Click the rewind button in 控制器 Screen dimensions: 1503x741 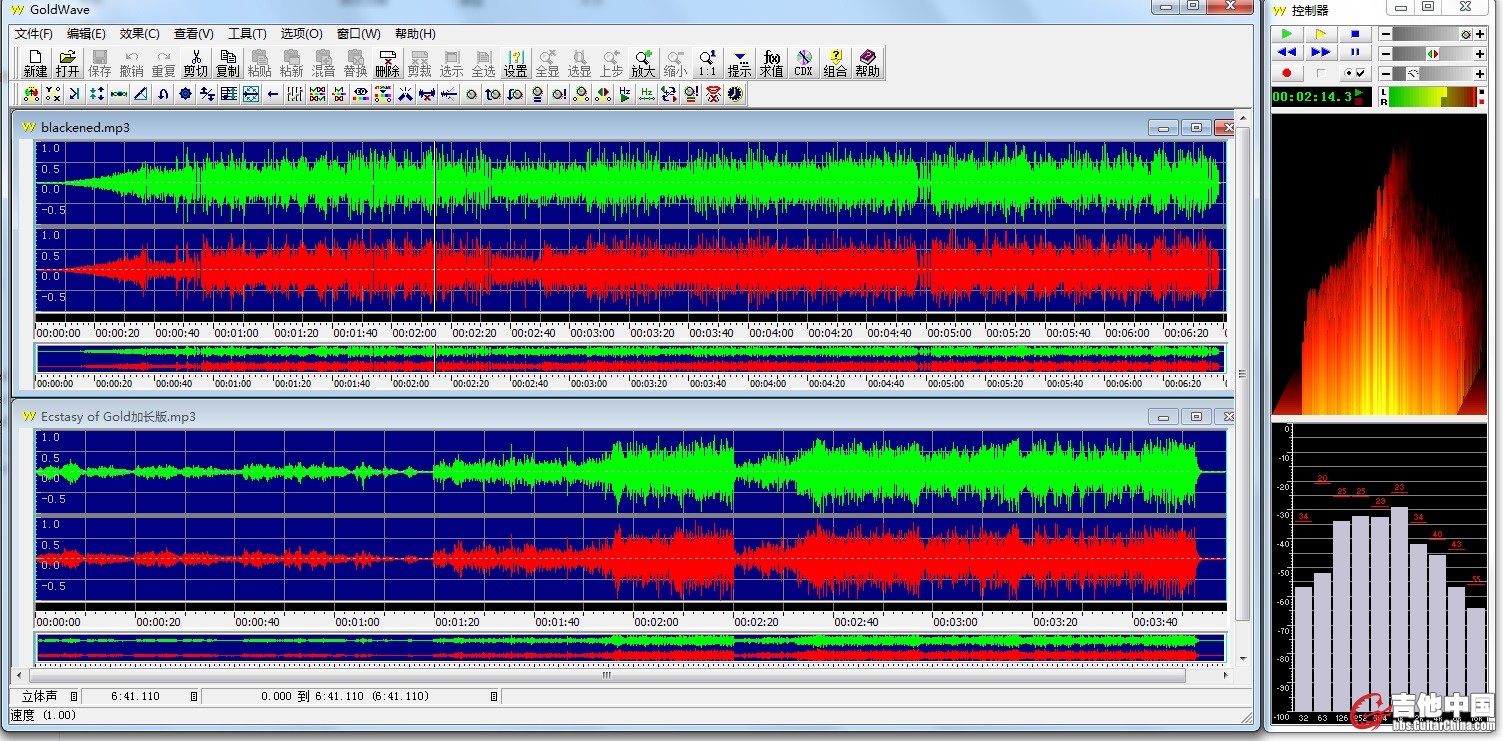[1287, 52]
